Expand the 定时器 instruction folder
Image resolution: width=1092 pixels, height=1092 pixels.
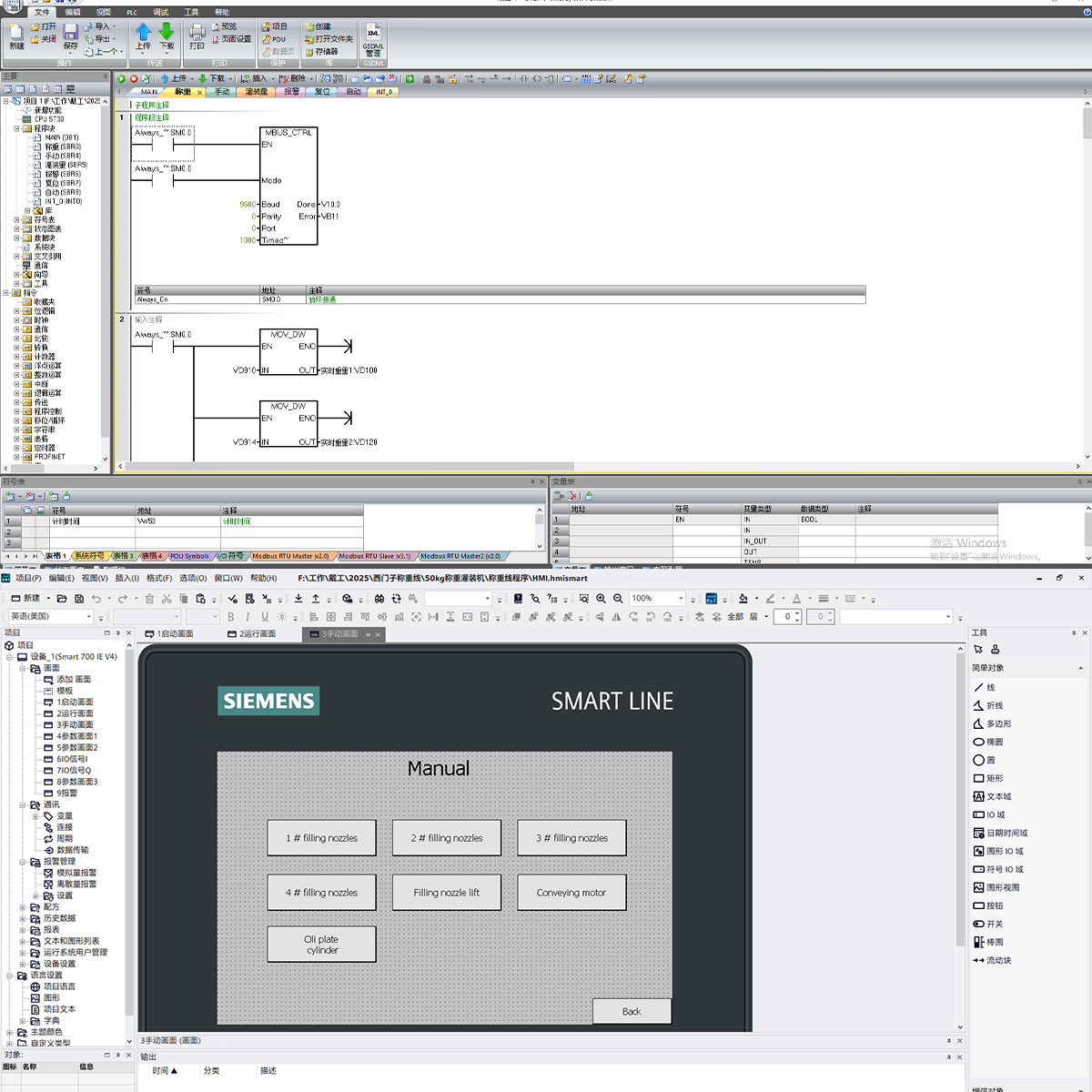coord(16,448)
